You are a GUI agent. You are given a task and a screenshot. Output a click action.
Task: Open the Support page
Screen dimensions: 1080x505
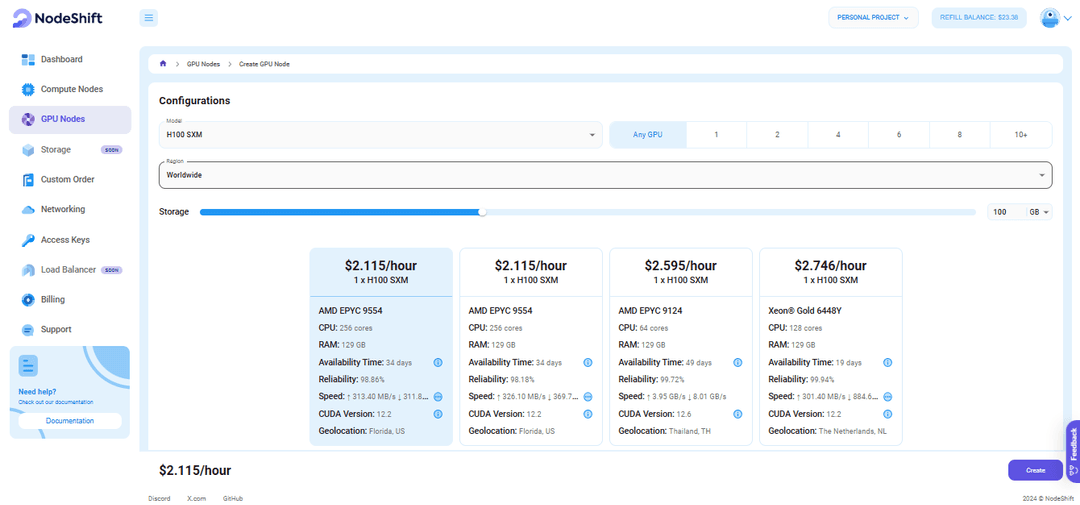(x=70, y=329)
